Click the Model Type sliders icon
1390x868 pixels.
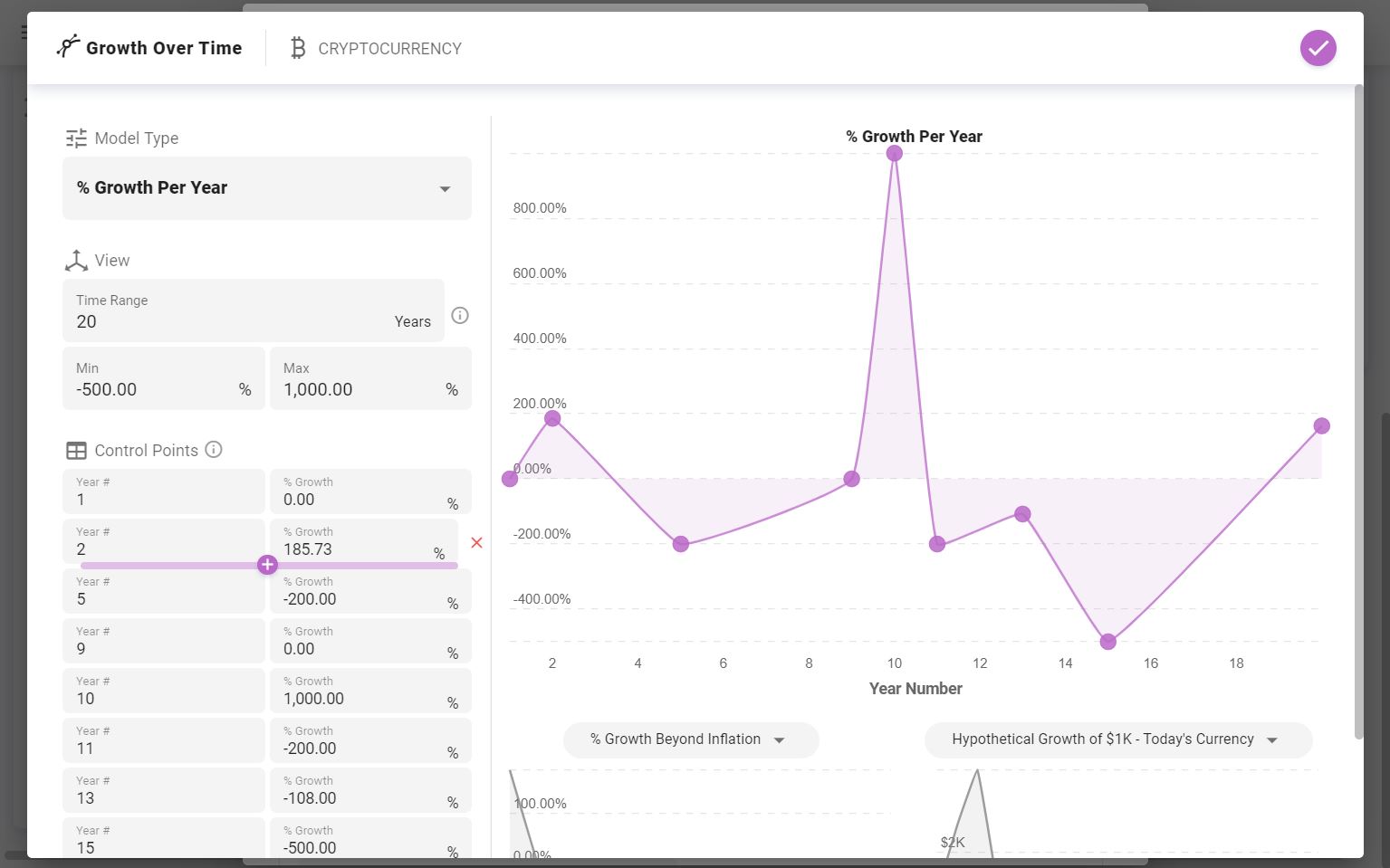click(76, 138)
